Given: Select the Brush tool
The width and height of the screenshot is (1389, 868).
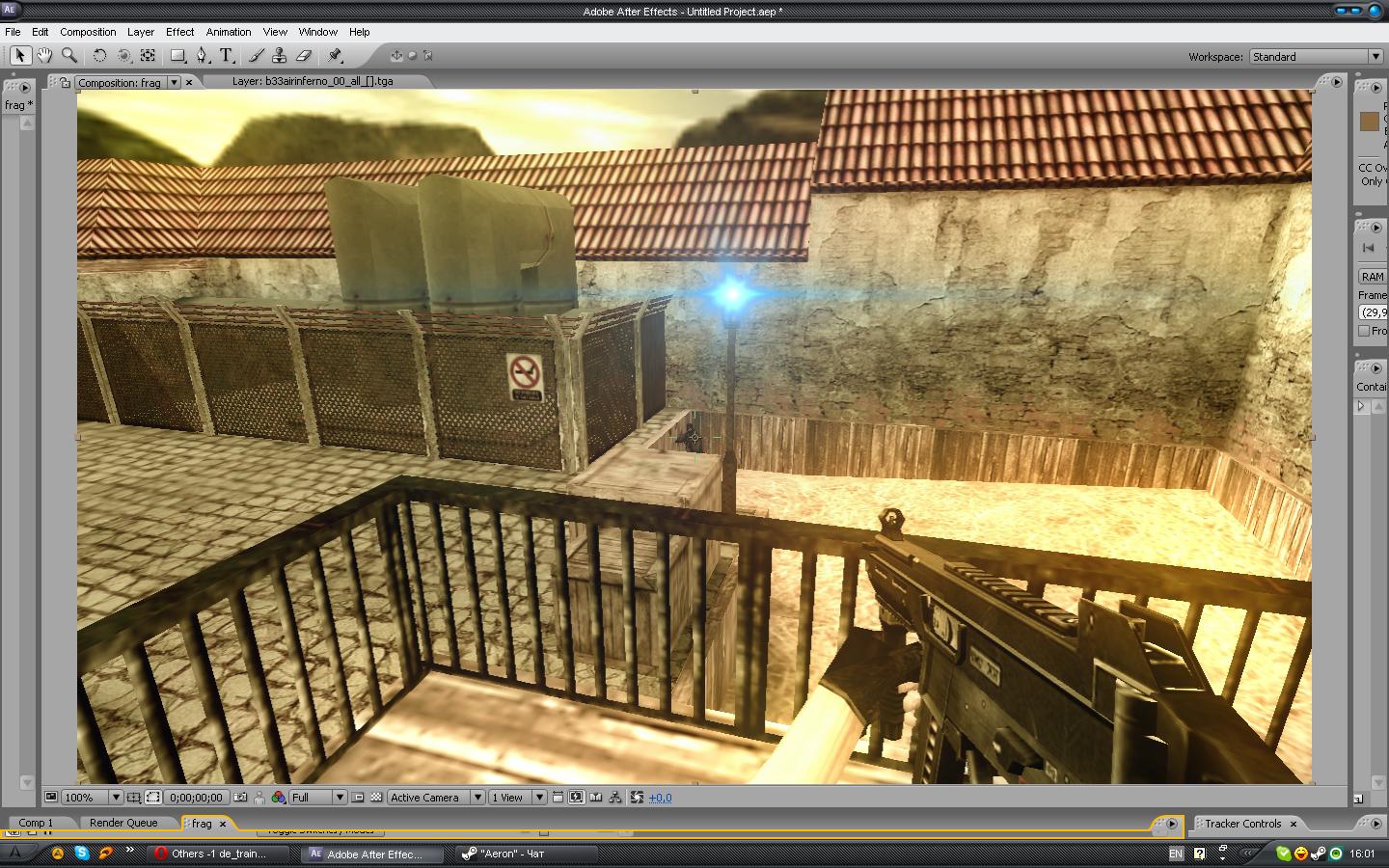Looking at the screenshot, I should click(x=257, y=56).
